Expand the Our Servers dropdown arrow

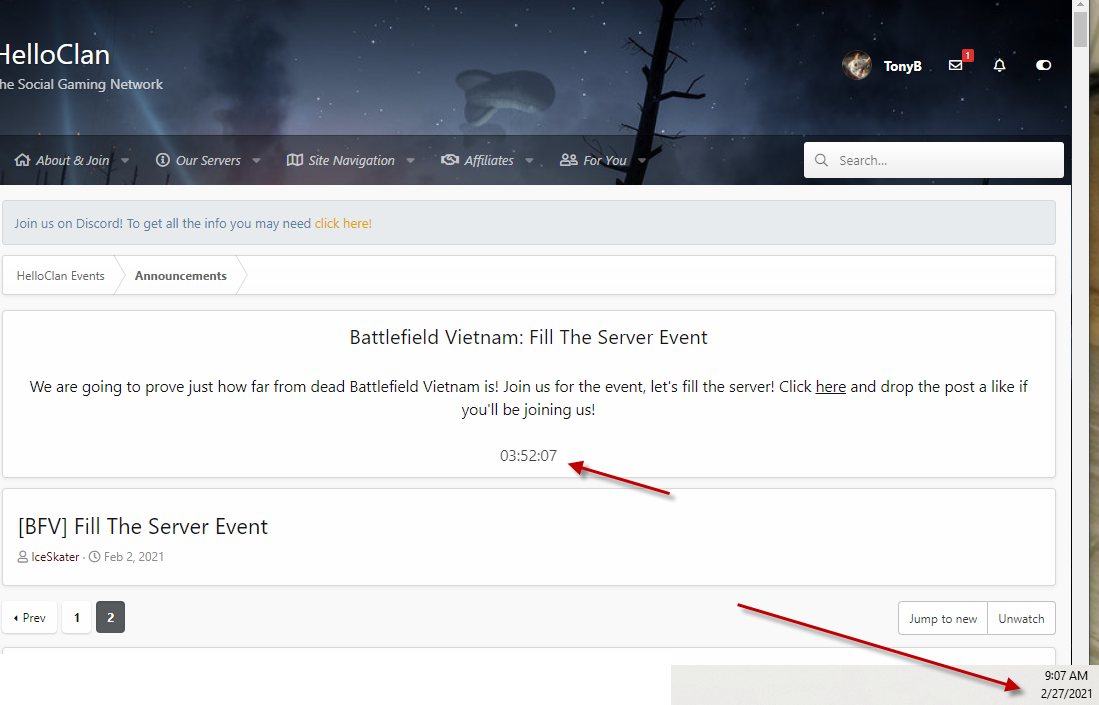click(256, 161)
